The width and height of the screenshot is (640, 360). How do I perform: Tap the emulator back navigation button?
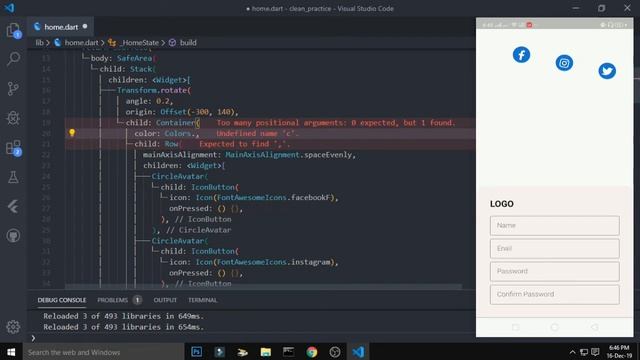[x=595, y=327]
